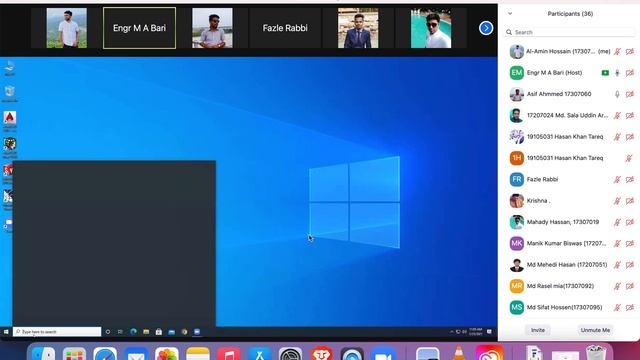The width and height of the screenshot is (640, 360).
Task: Open the Brave browser from the dock
Action: (x=321, y=353)
